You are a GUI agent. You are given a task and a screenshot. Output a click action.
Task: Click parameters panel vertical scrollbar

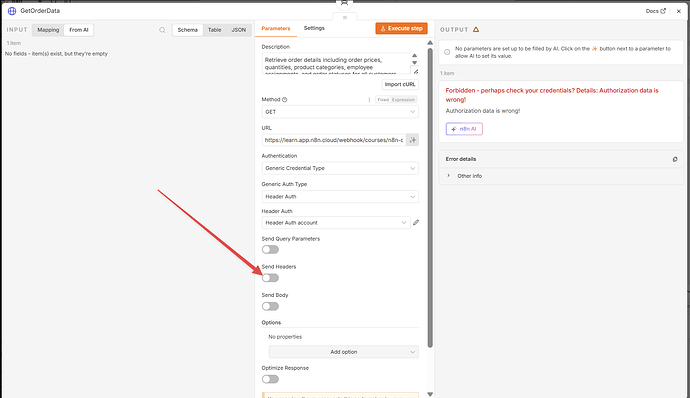430,198
